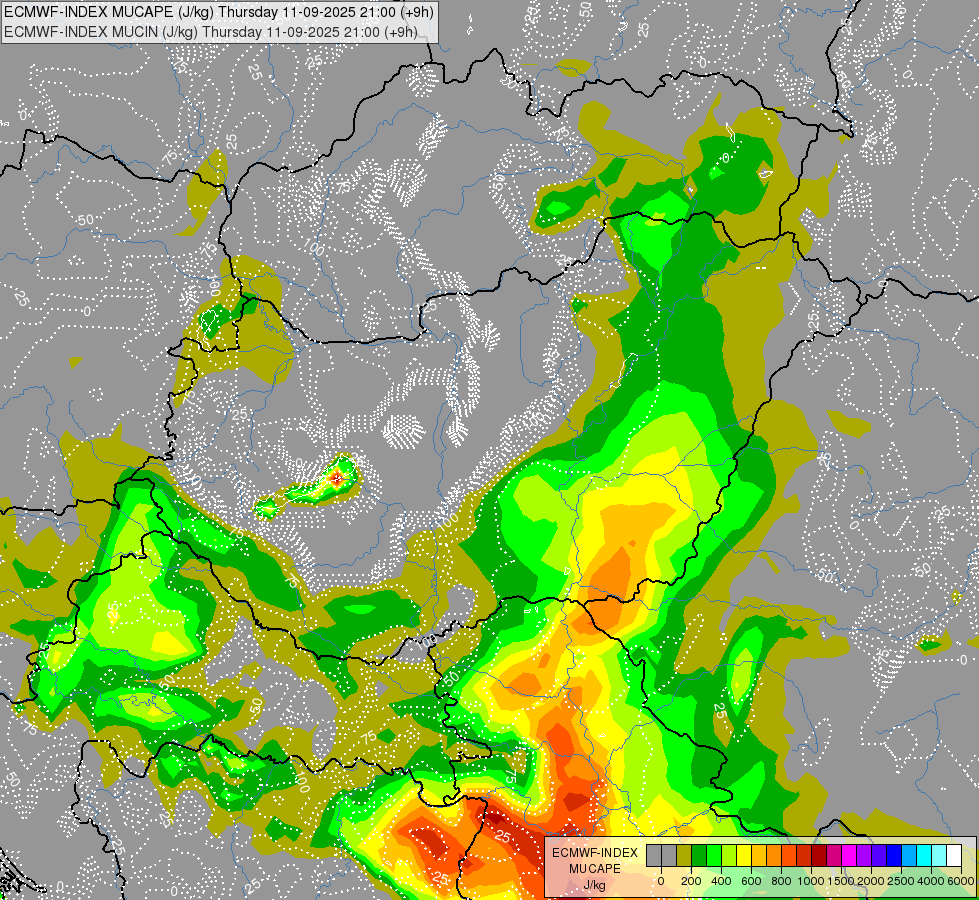Click the legend label 200

(x=691, y=881)
